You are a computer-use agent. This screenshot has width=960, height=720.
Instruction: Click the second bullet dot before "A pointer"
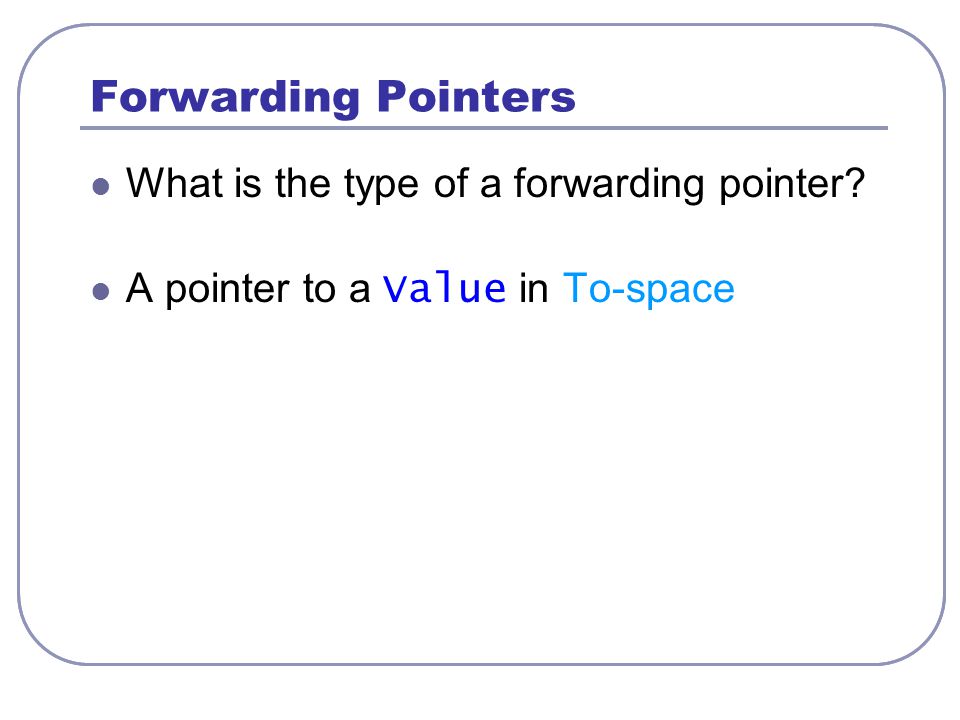coord(101,291)
